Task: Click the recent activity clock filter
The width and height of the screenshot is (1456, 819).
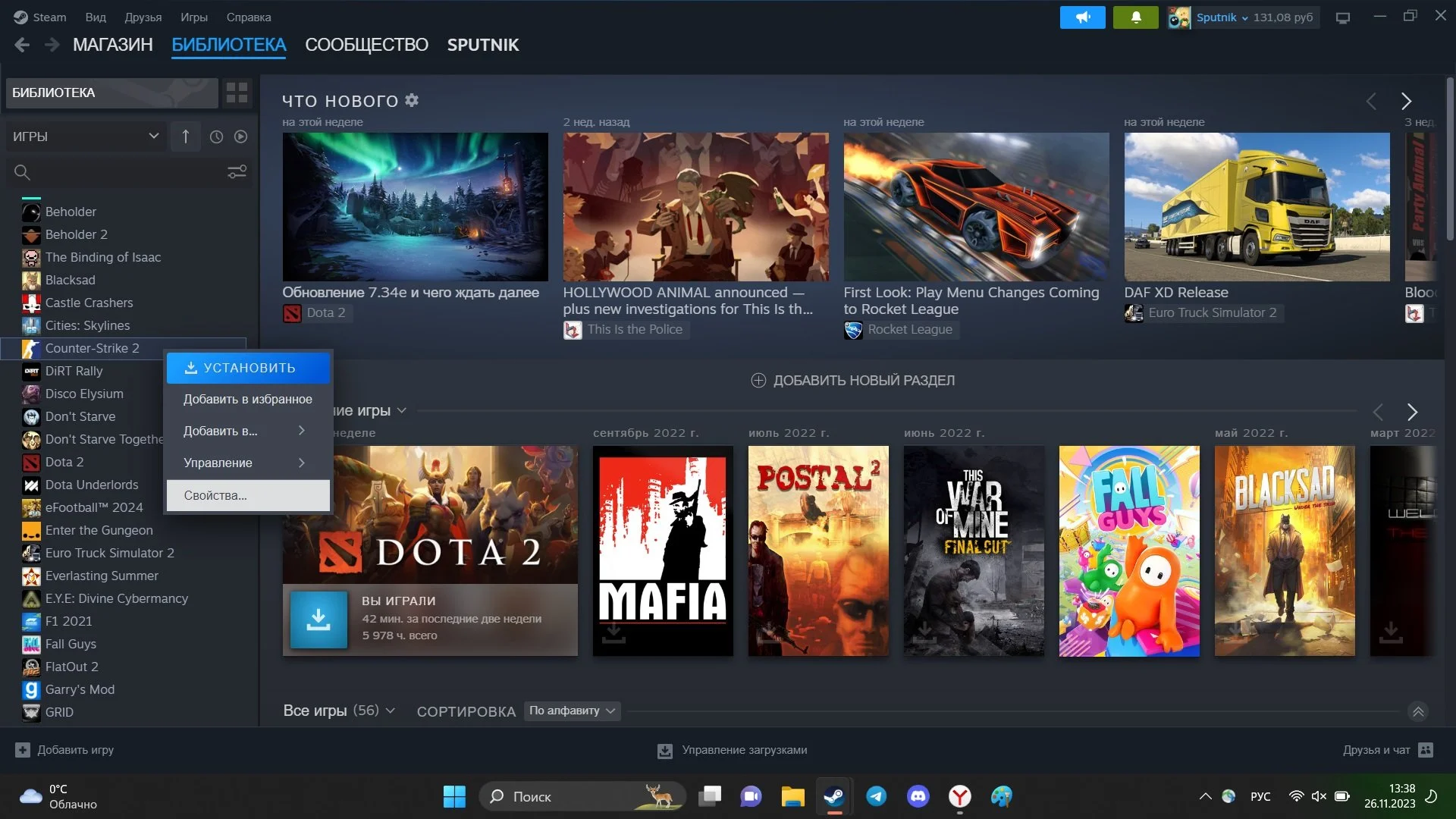Action: click(216, 136)
